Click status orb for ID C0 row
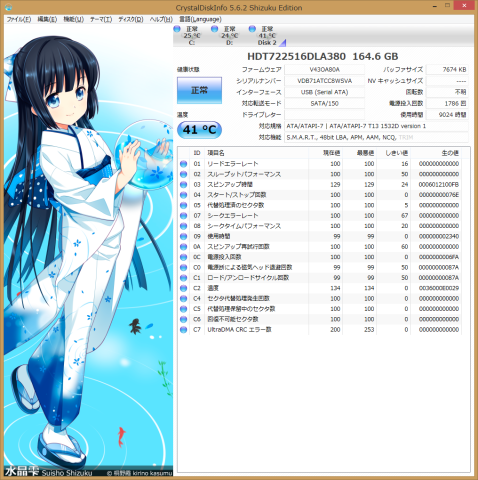Viewport: 478px width, 480px height. pos(183,267)
